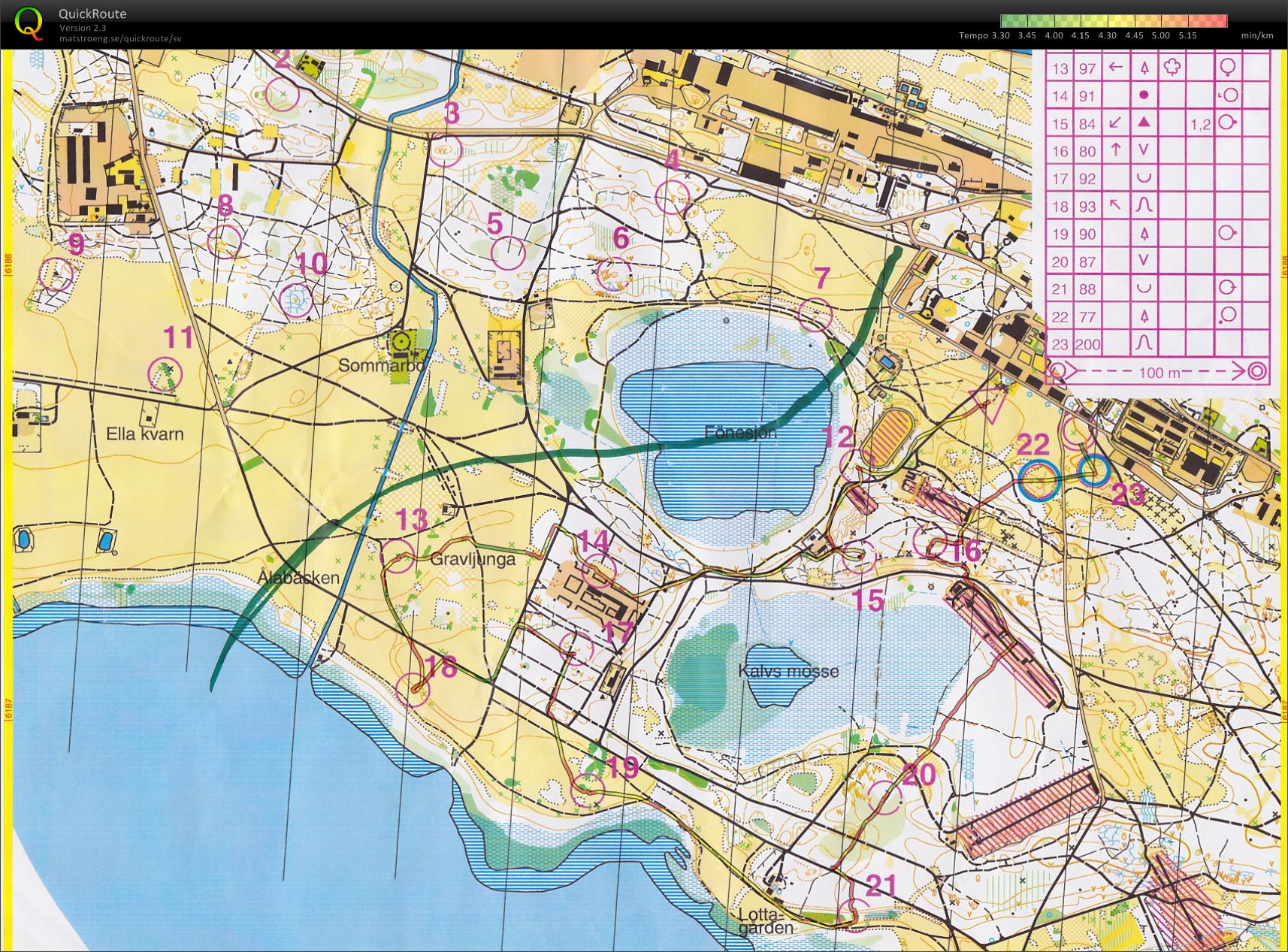Click the QuickRoute title text
1288x952 pixels.
point(92,14)
